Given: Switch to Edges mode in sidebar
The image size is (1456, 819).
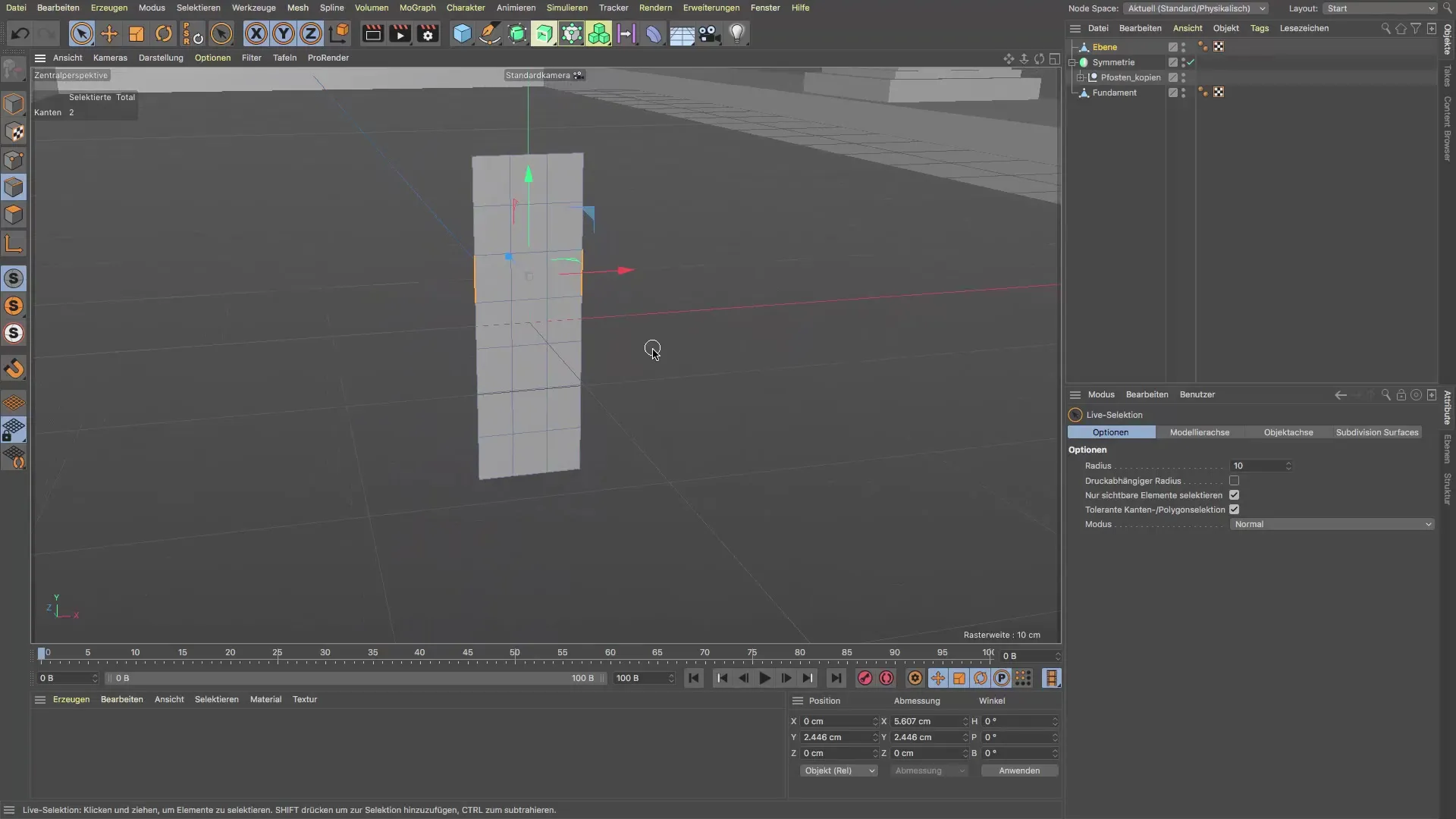Looking at the screenshot, I should pos(14,187).
